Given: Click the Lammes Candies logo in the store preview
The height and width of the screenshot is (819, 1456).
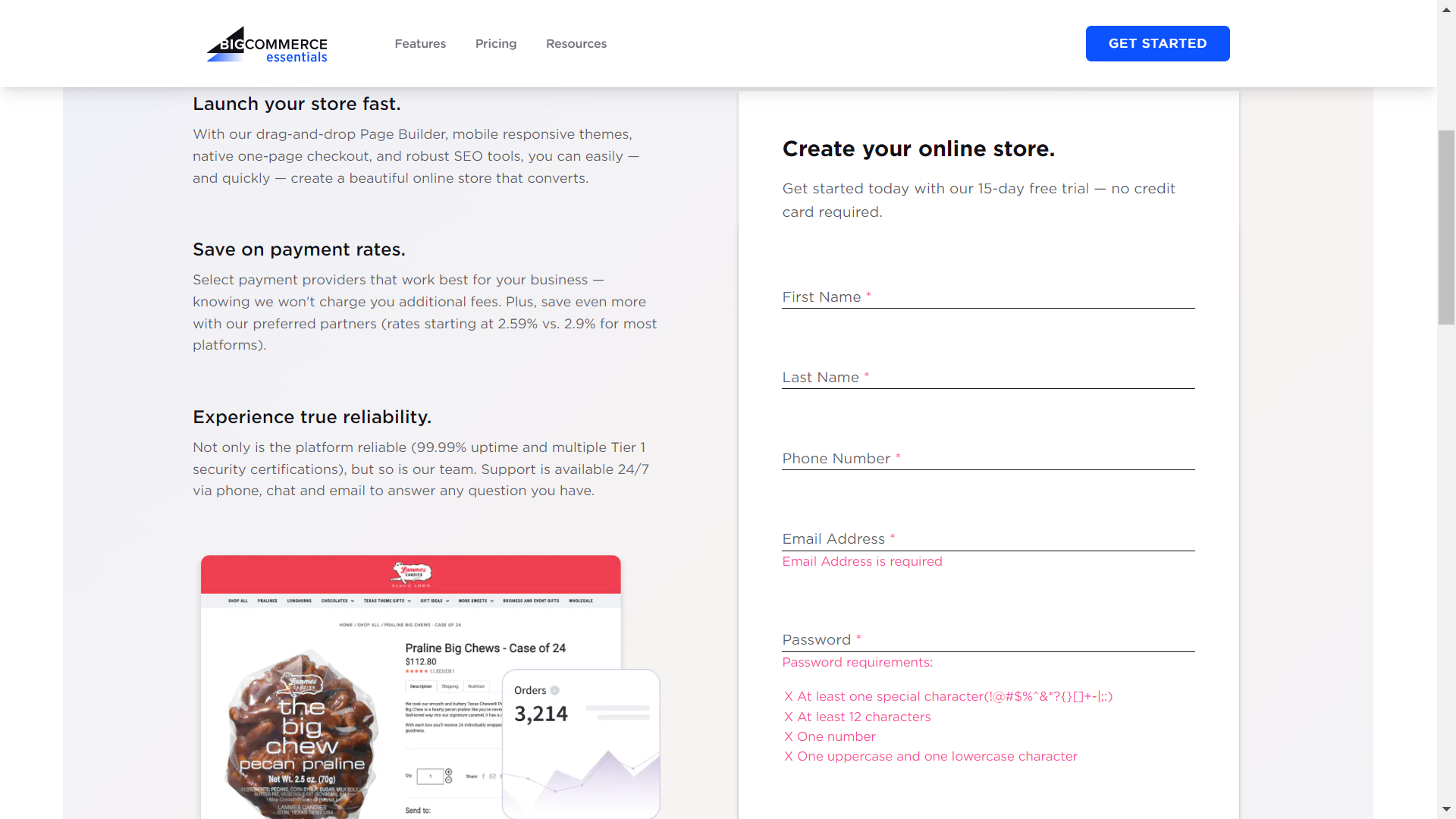Looking at the screenshot, I should [x=411, y=574].
